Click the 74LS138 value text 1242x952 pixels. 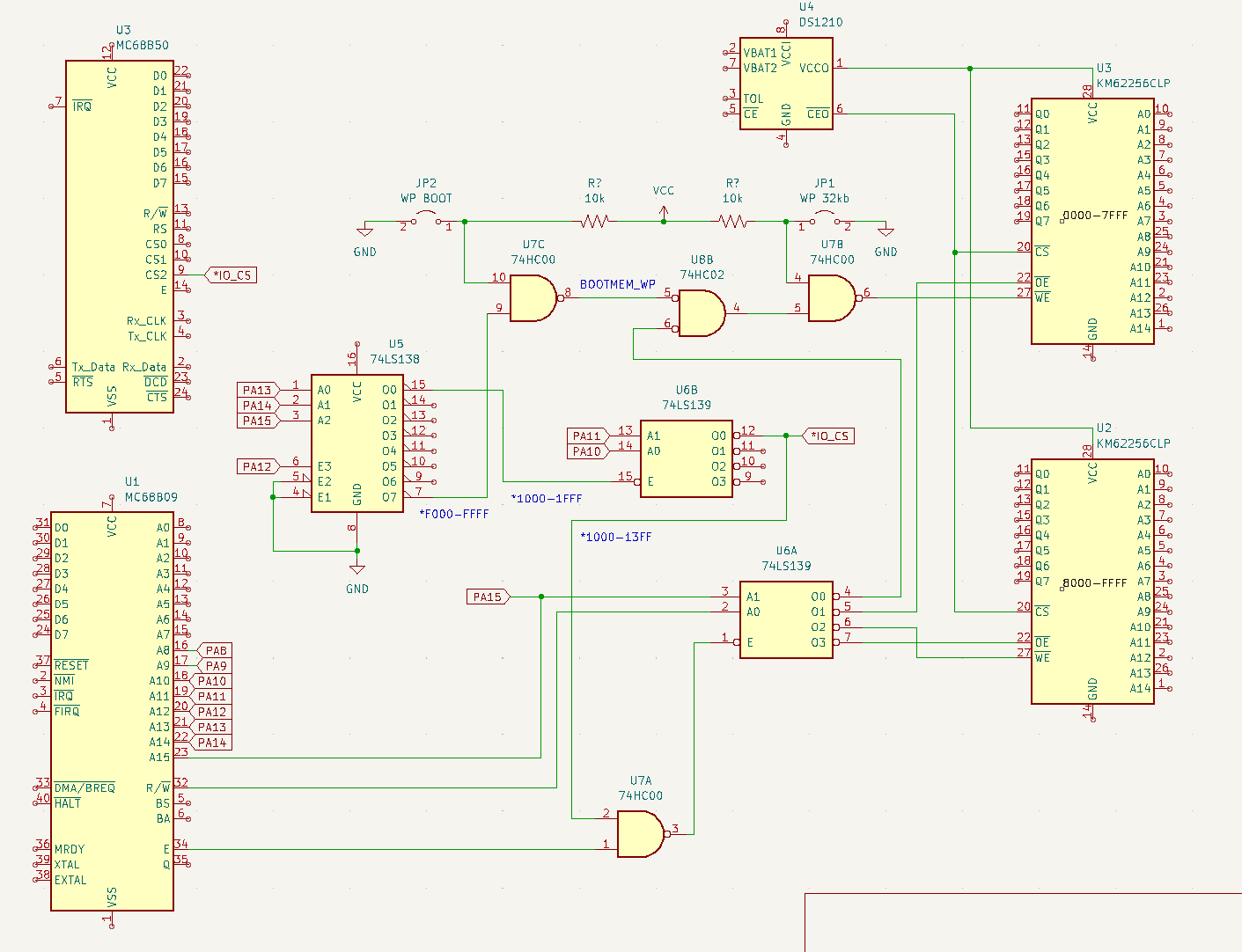(394, 359)
